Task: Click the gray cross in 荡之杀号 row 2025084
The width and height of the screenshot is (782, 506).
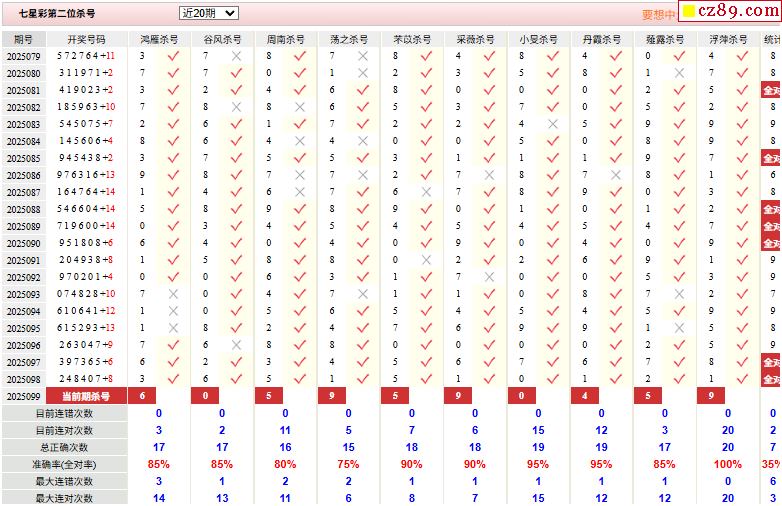Action: 363,141
